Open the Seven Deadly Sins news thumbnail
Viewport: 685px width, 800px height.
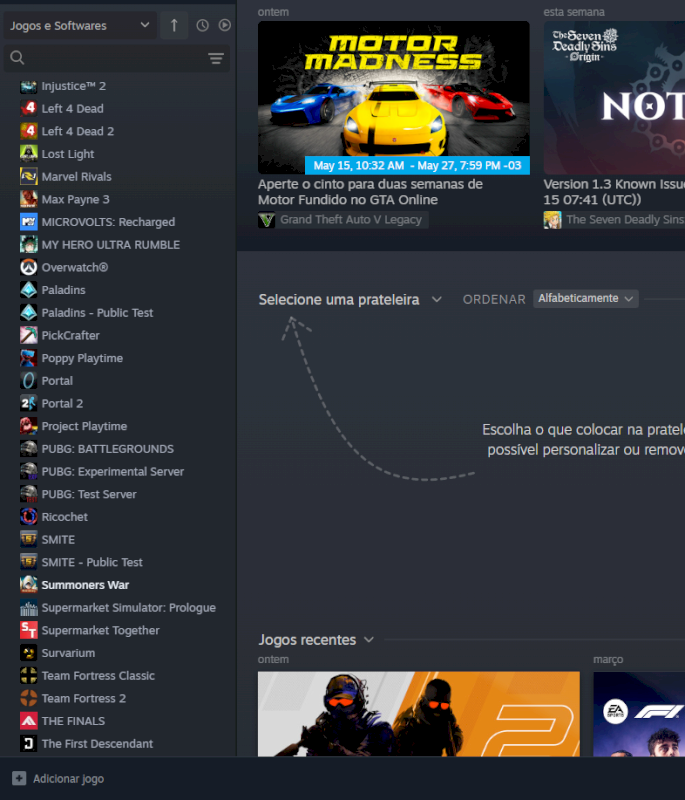(x=614, y=97)
